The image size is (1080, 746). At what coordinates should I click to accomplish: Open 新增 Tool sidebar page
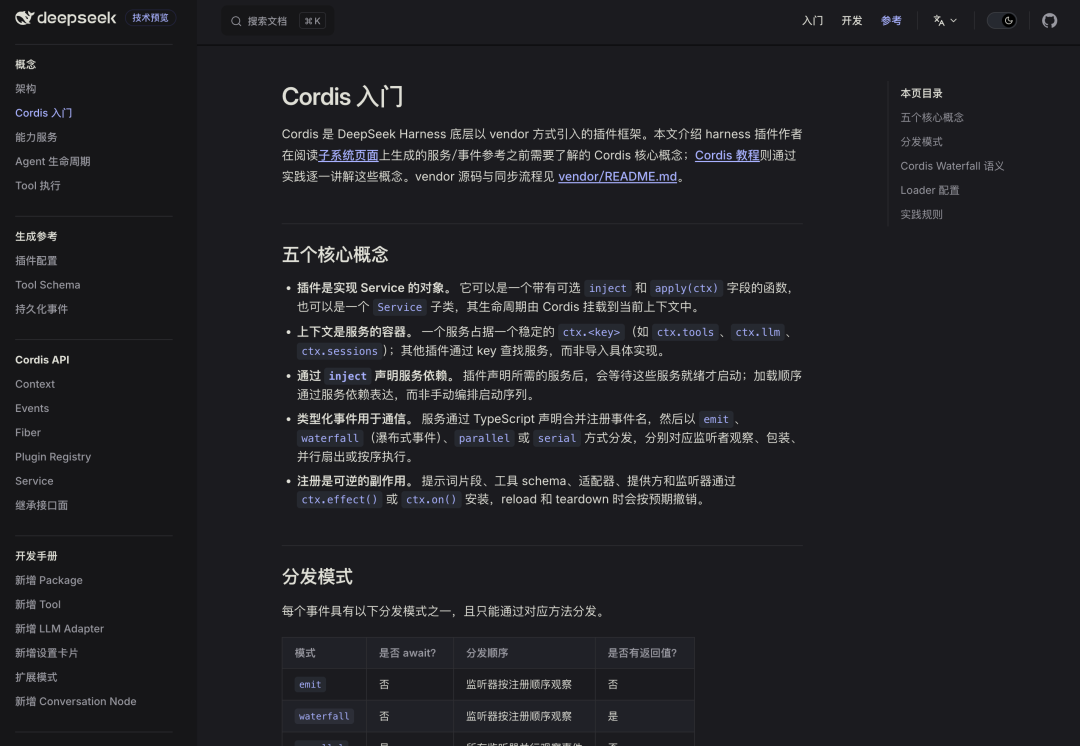(x=38, y=604)
